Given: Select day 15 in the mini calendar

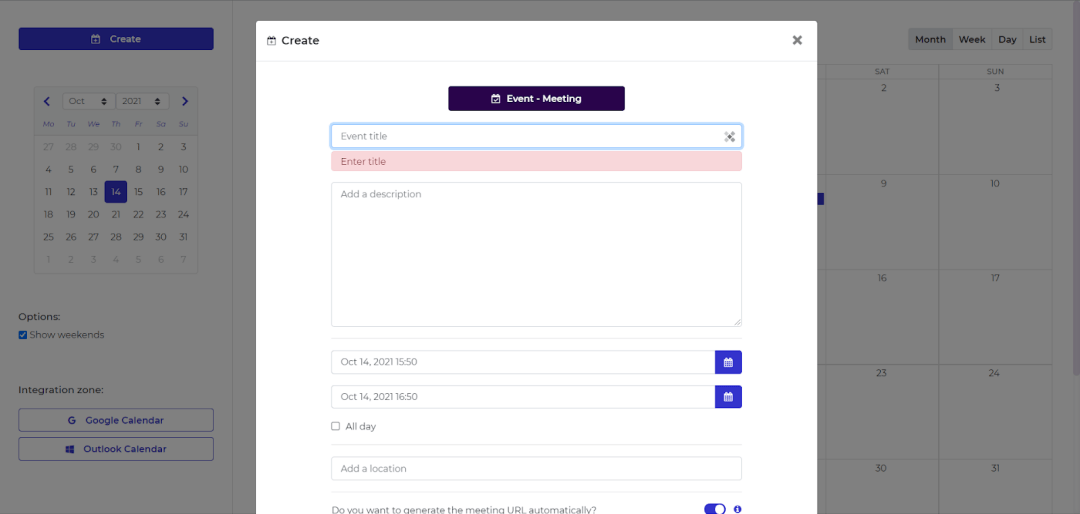Looking at the screenshot, I should 138,192.
